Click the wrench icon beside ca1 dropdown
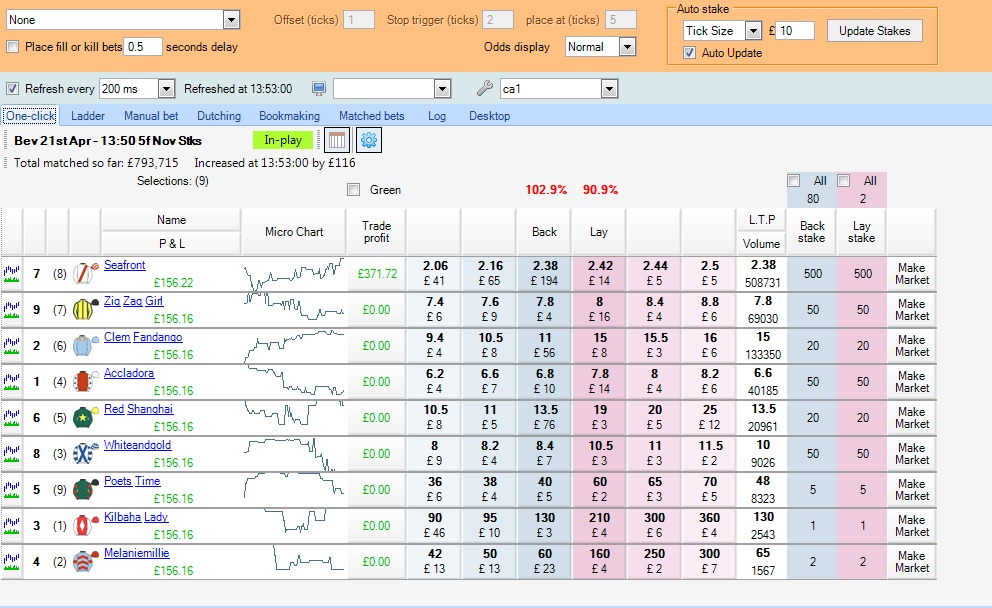Image resolution: width=992 pixels, height=608 pixels. coord(485,89)
